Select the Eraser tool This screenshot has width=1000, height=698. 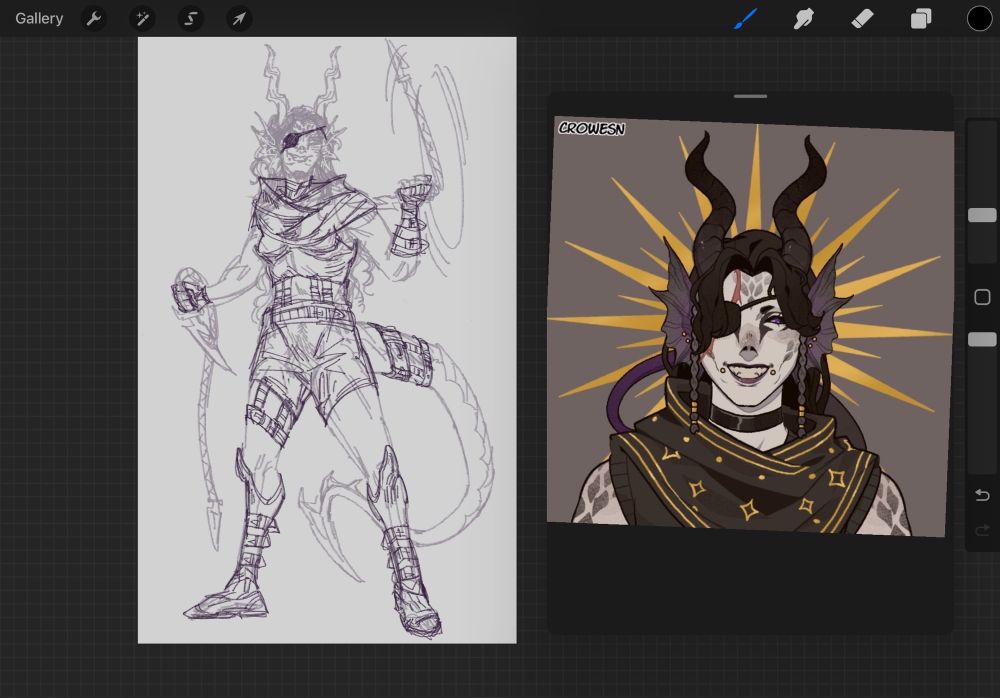point(862,18)
